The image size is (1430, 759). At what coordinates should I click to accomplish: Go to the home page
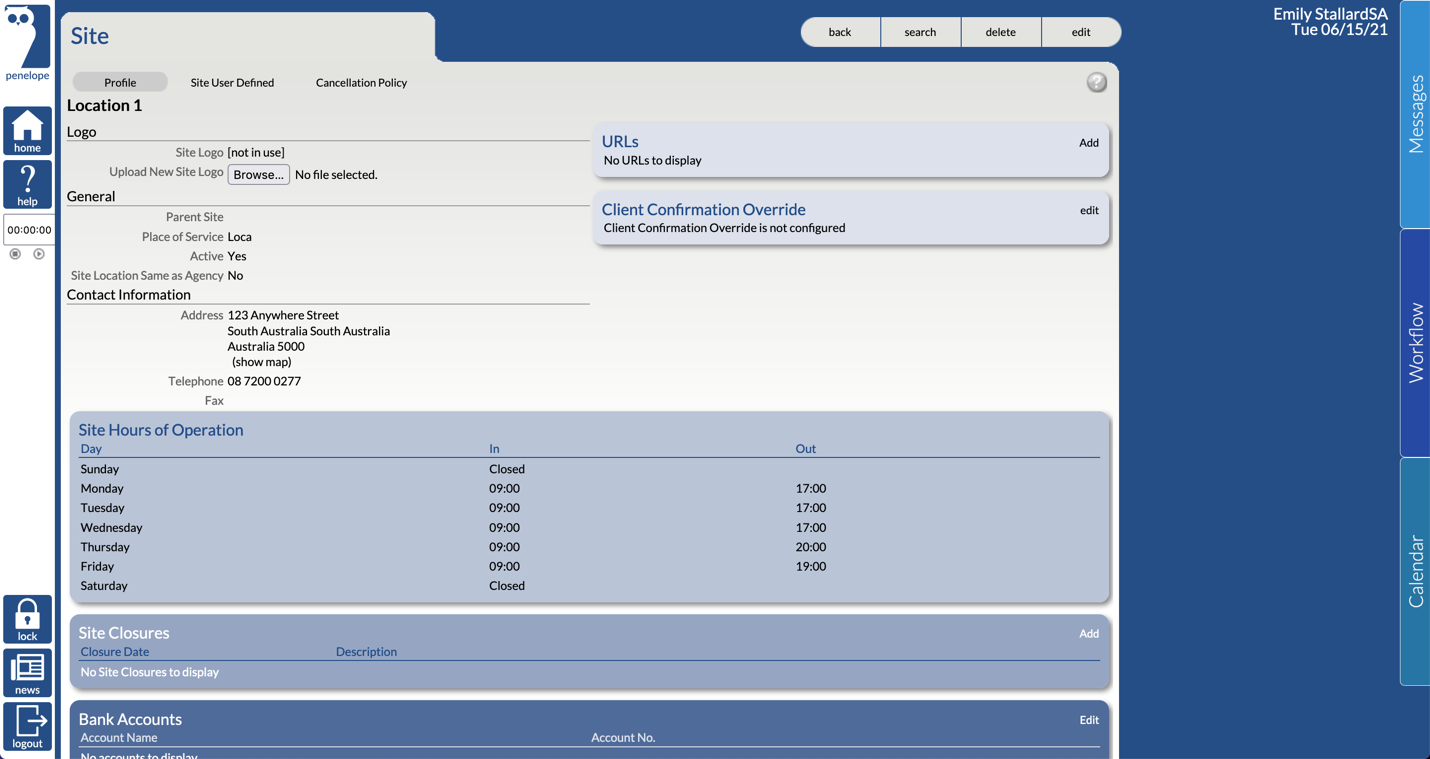coord(27,131)
